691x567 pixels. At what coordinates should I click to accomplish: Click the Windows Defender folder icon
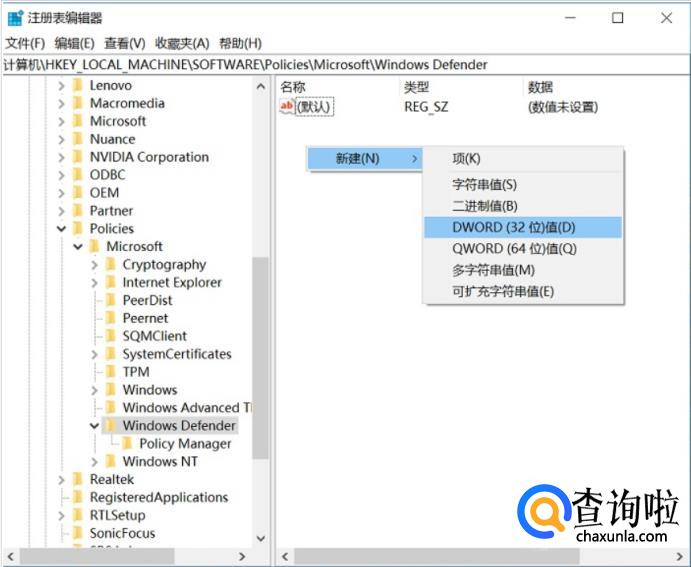click(x=111, y=426)
